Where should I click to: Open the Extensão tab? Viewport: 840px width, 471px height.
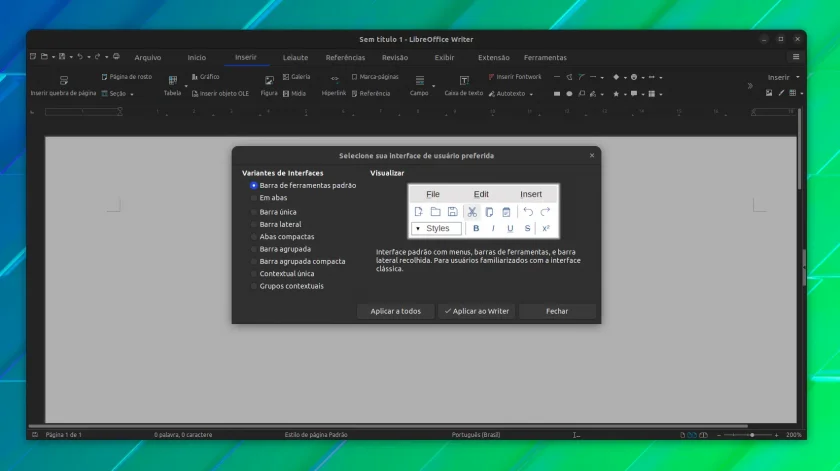pyautogui.click(x=493, y=57)
